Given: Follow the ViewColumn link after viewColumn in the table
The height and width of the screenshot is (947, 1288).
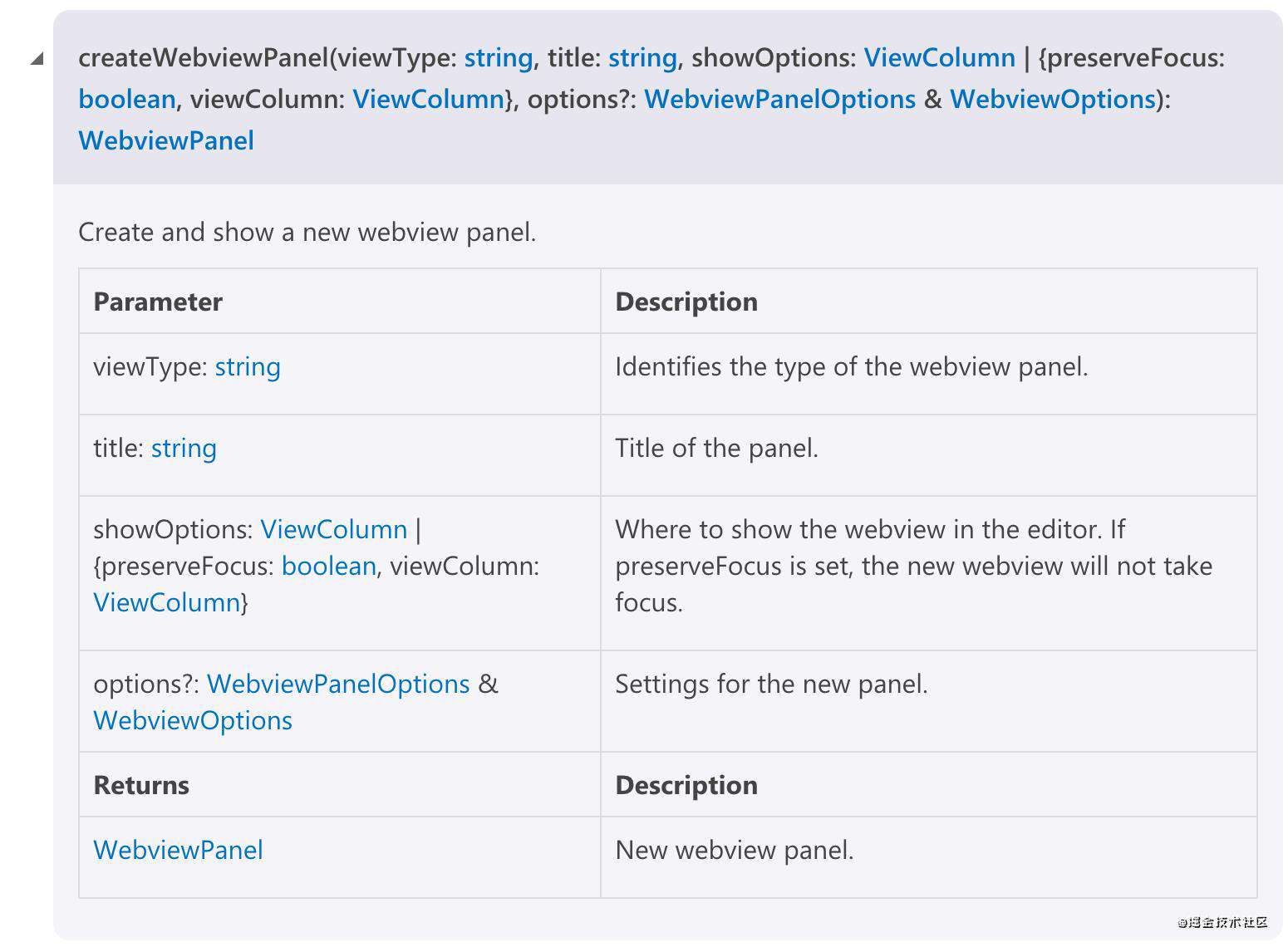Looking at the screenshot, I should pyautogui.click(x=167, y=602).
